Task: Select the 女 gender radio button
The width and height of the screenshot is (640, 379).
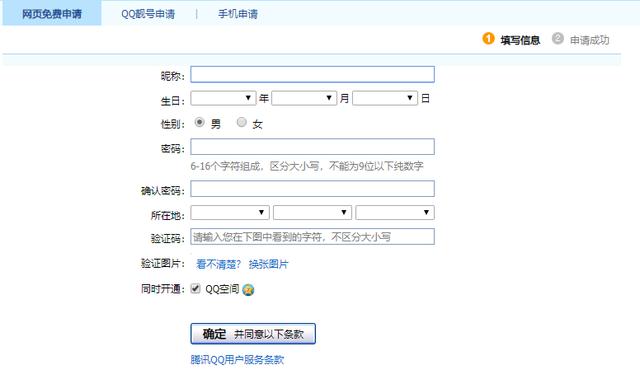Action: (x=242, y=122)
